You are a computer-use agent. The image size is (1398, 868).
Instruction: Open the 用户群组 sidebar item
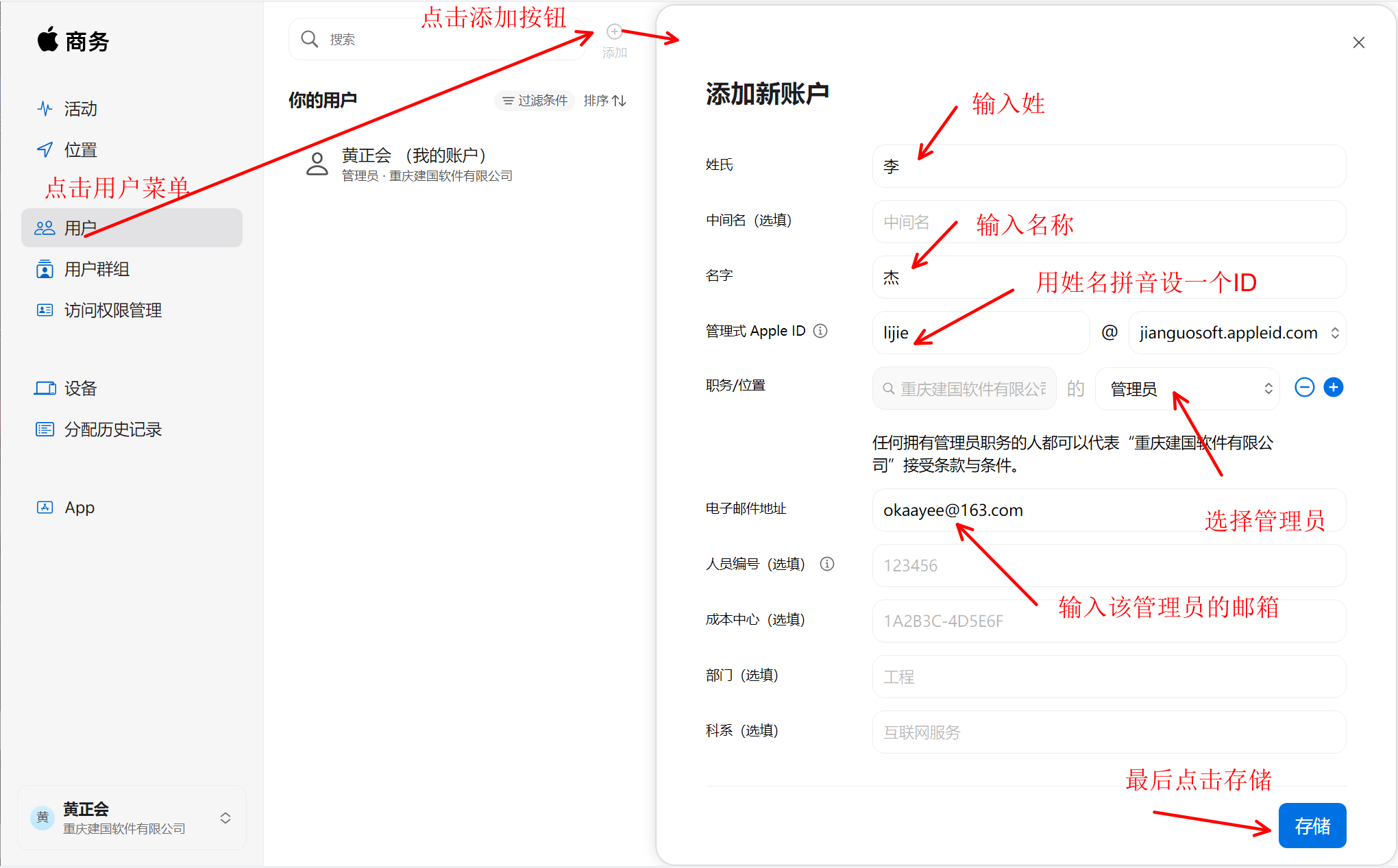[132, 269]
